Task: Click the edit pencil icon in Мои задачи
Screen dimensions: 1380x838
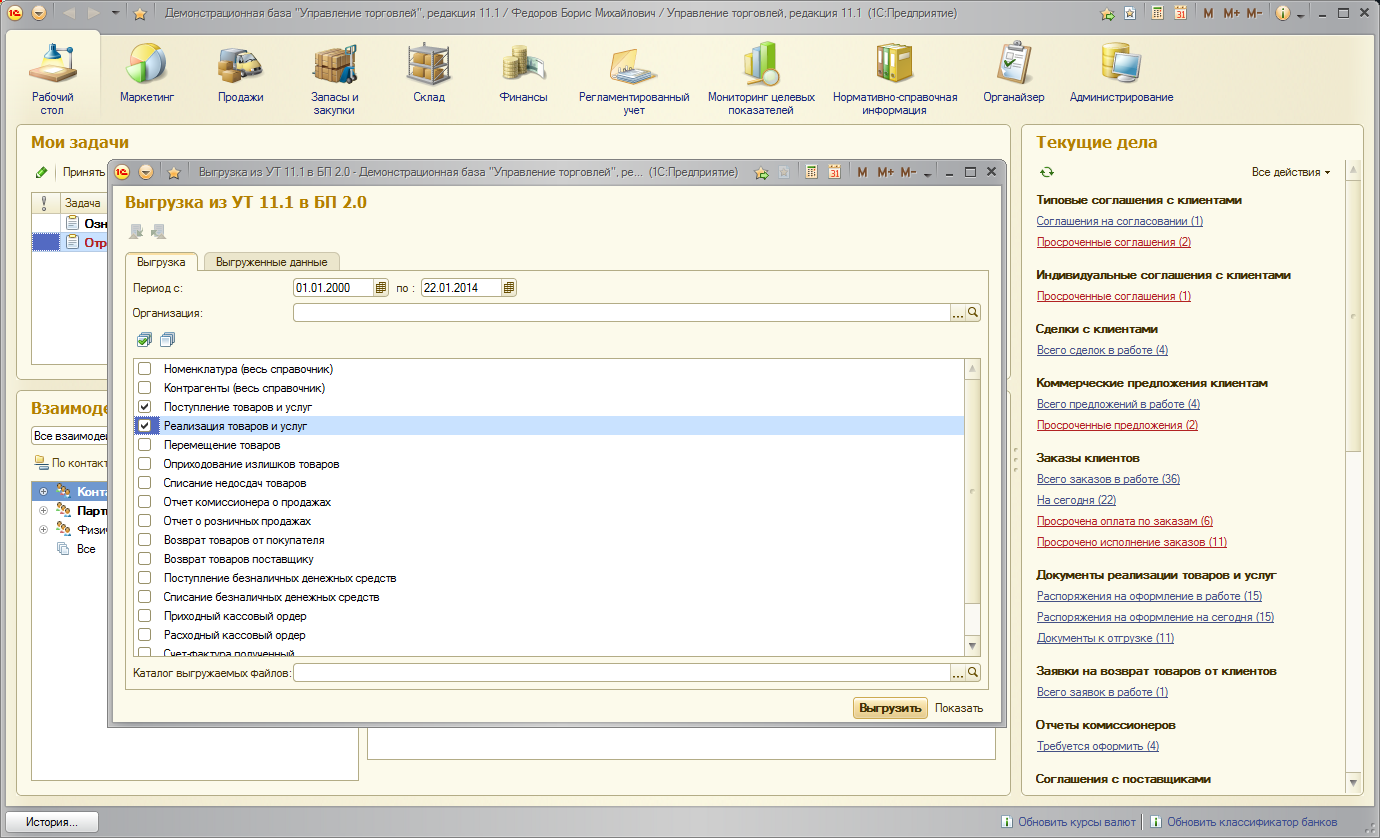Action: pyautogui.click(x=41, y=172)
